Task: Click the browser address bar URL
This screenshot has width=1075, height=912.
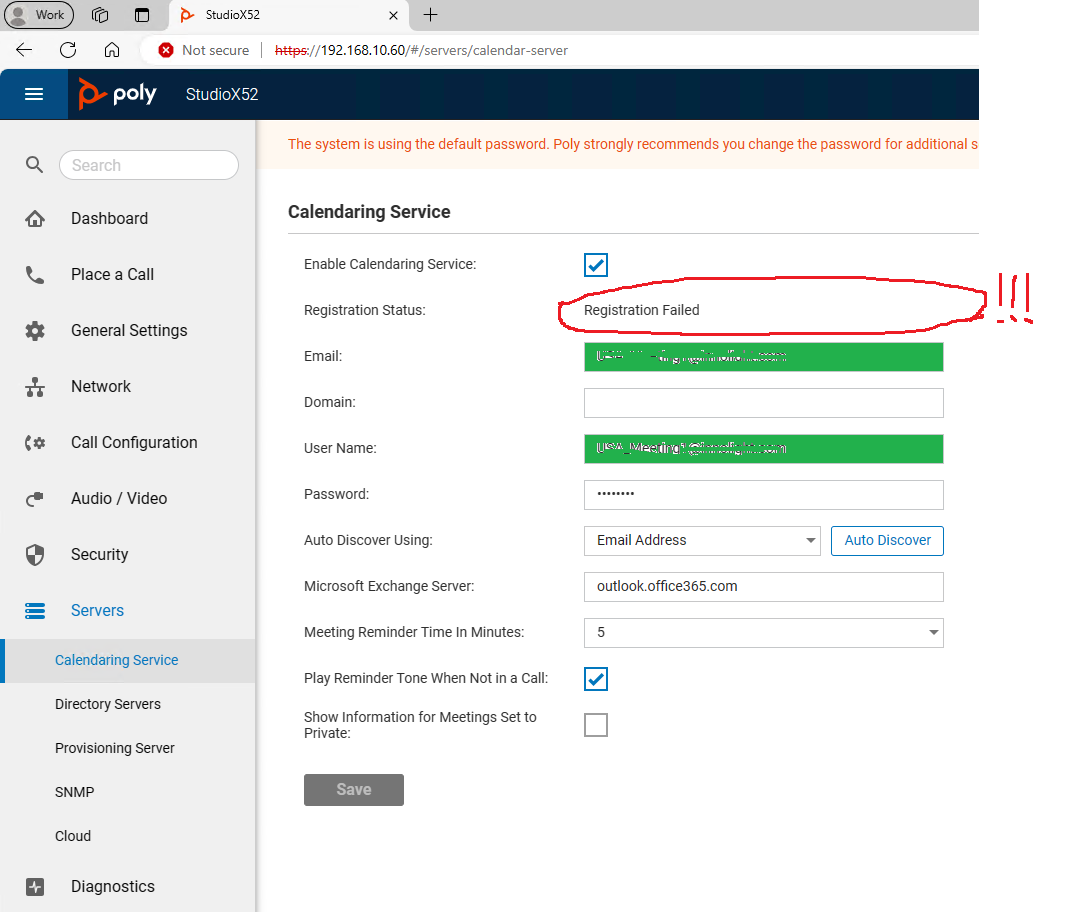Action: pos(421,50)
